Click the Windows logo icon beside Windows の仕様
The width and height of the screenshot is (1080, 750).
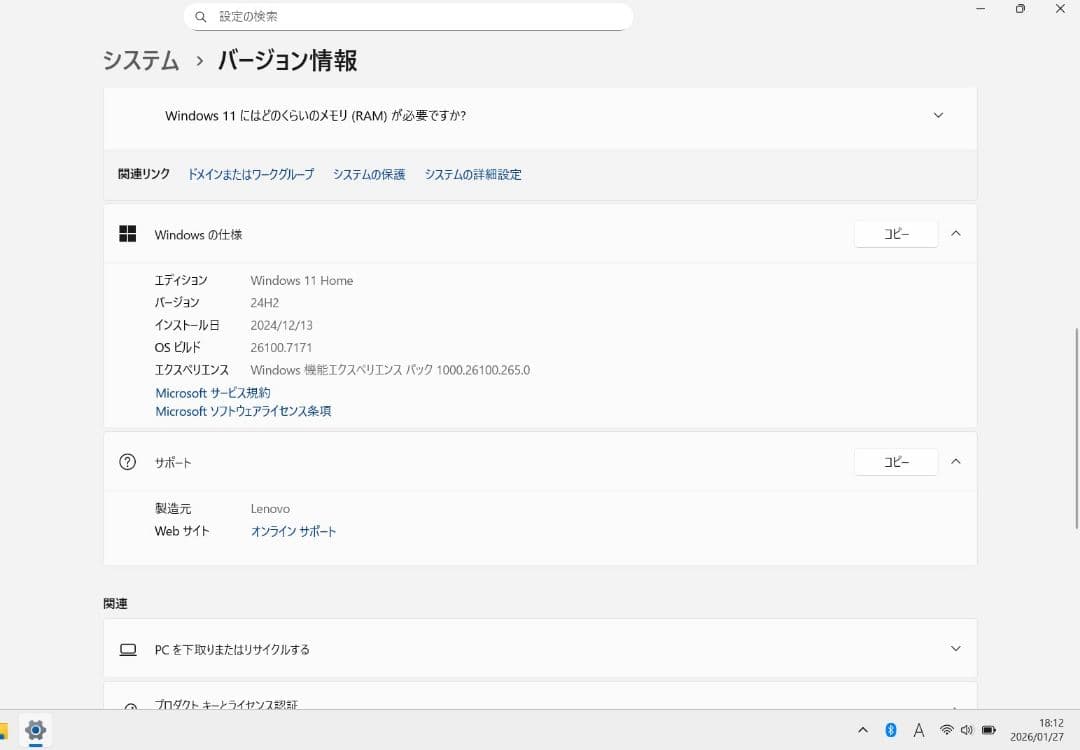click(x=127, y=234)
